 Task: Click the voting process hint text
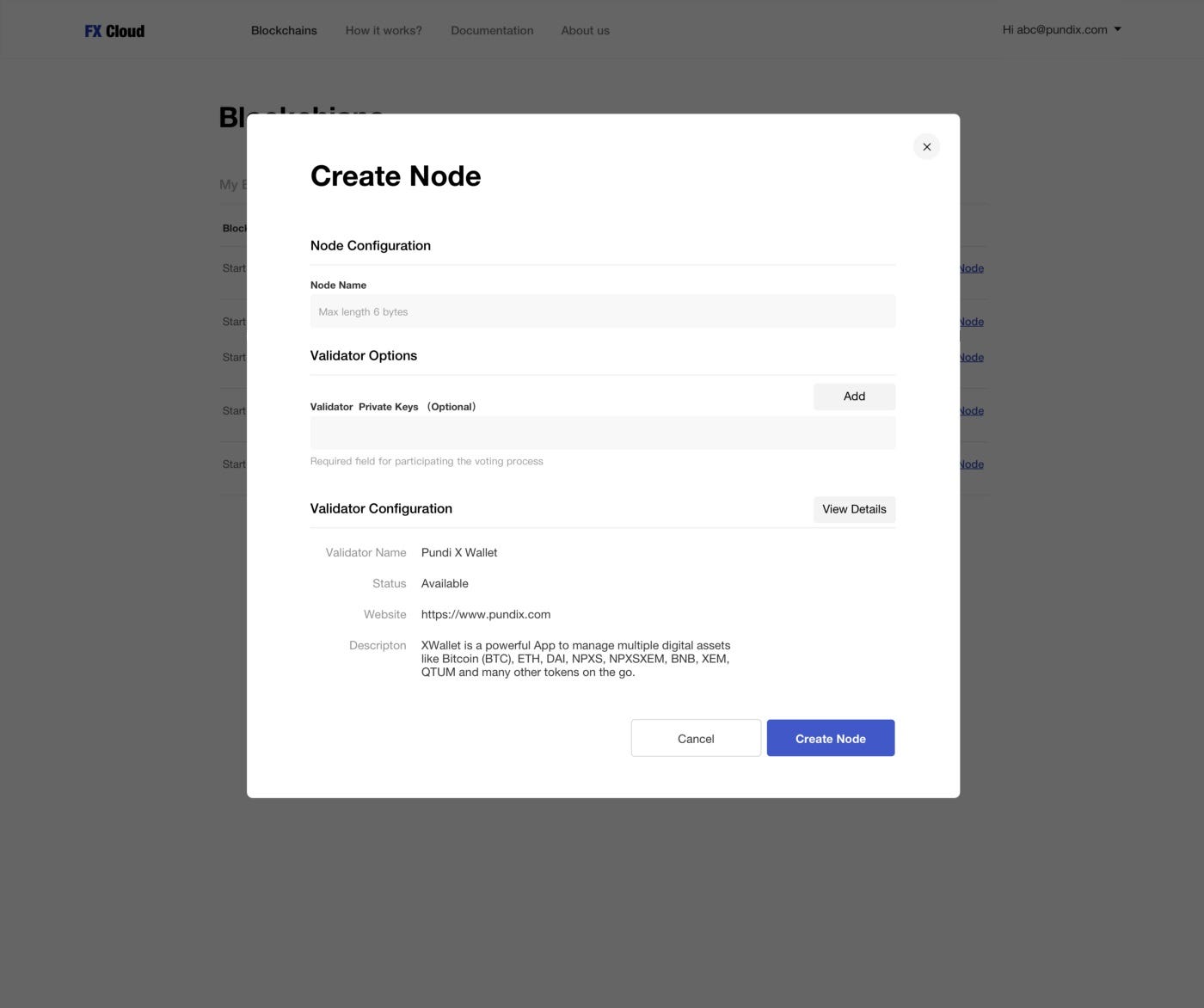click(427, 461)
